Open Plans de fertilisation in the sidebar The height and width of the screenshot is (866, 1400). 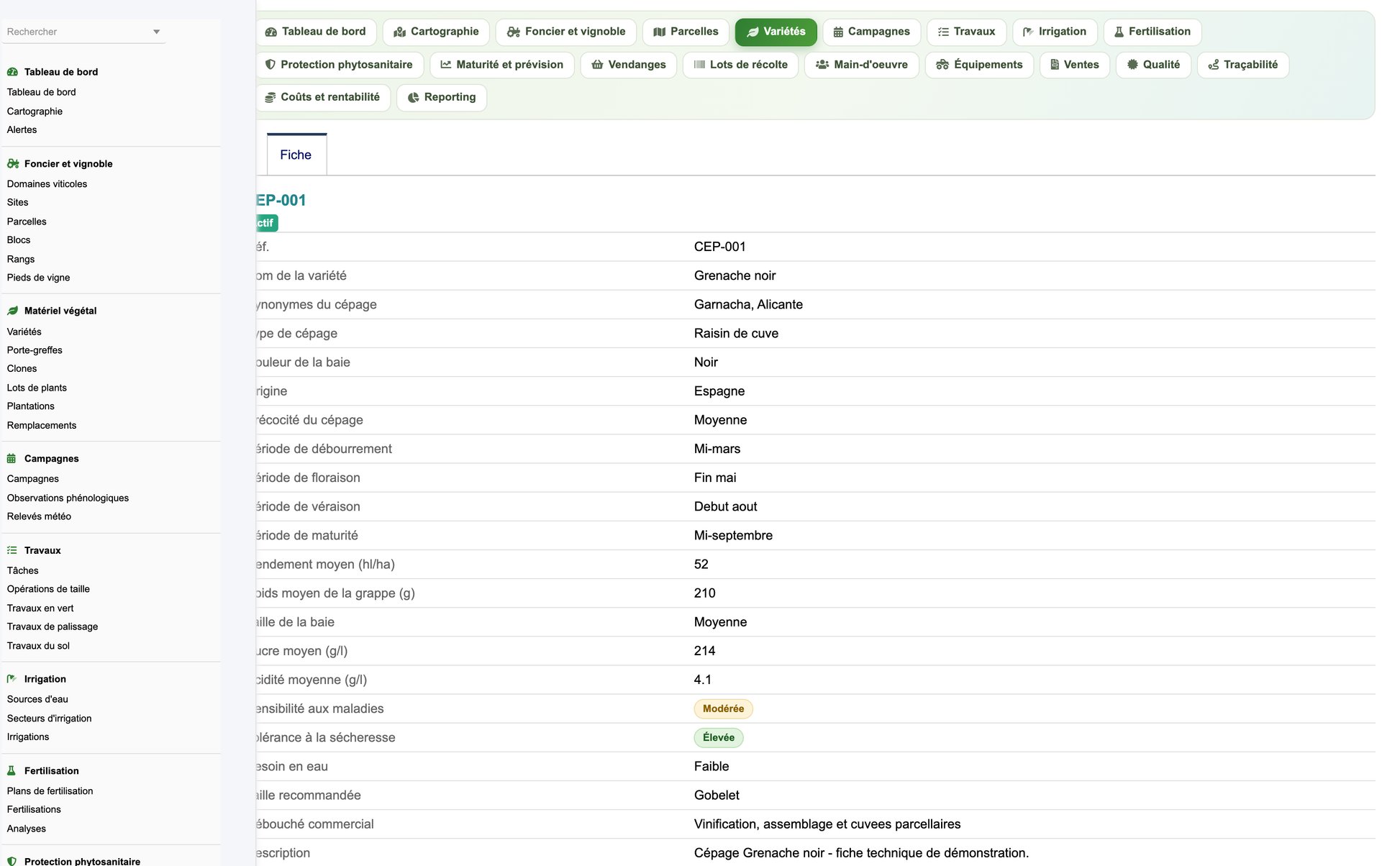tap(50, 791)
